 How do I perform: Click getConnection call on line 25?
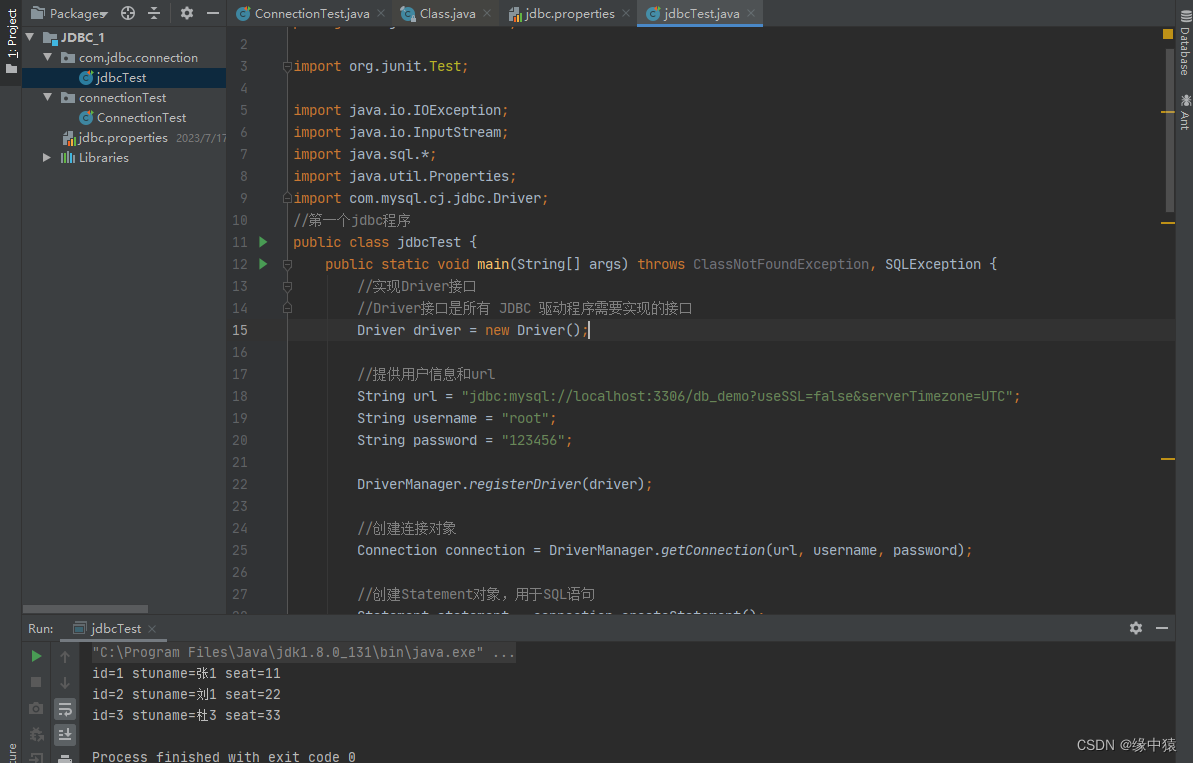pos(712,551)
